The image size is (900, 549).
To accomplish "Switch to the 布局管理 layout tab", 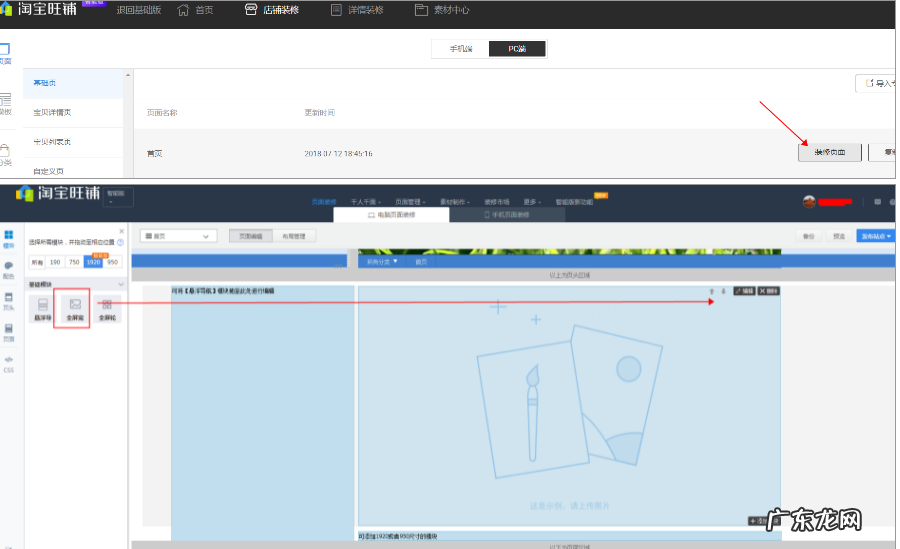I will click(293, 236).
